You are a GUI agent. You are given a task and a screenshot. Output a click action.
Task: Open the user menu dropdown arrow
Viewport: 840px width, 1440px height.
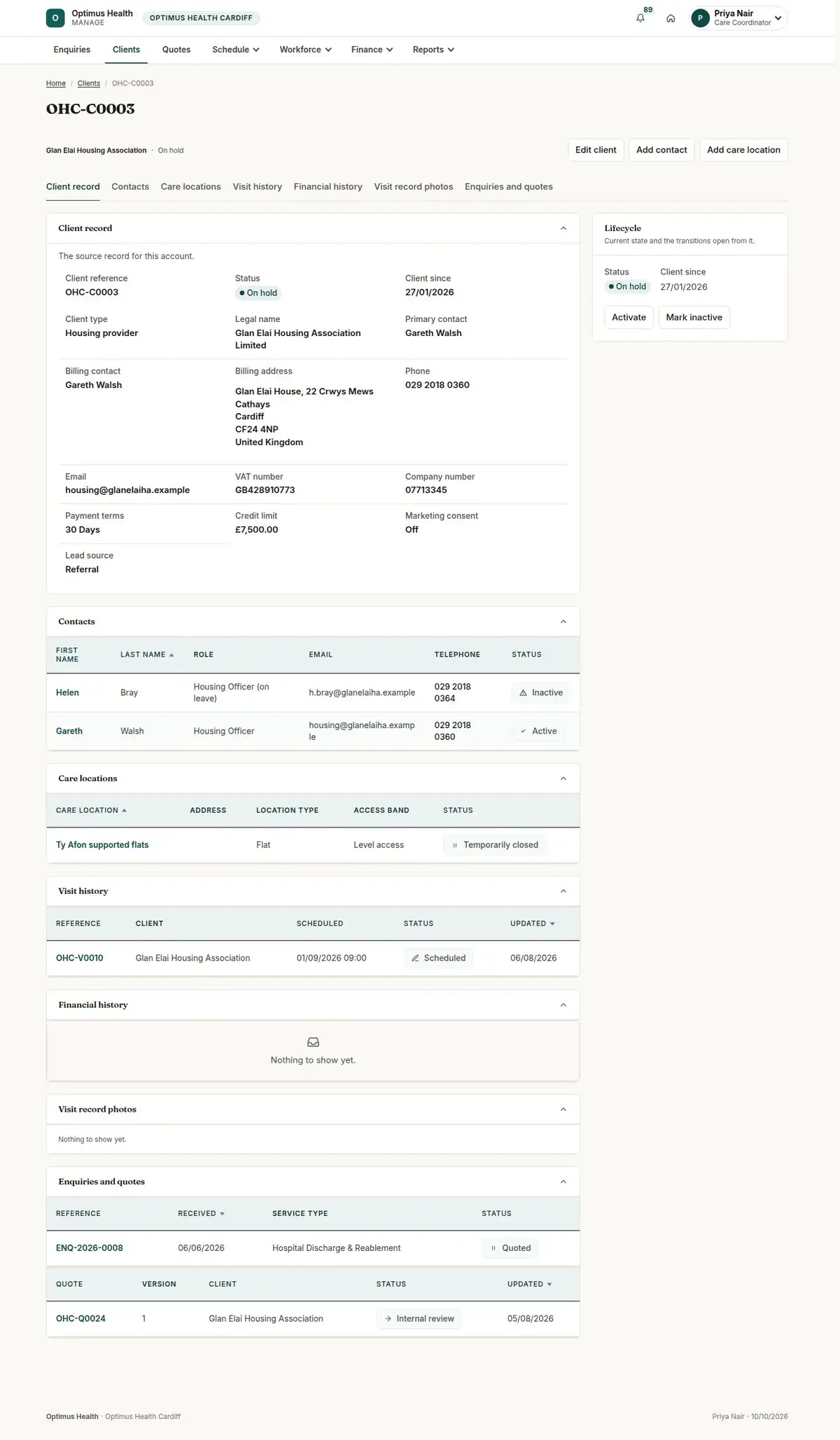pyautogui.click(x=778, y=18)
